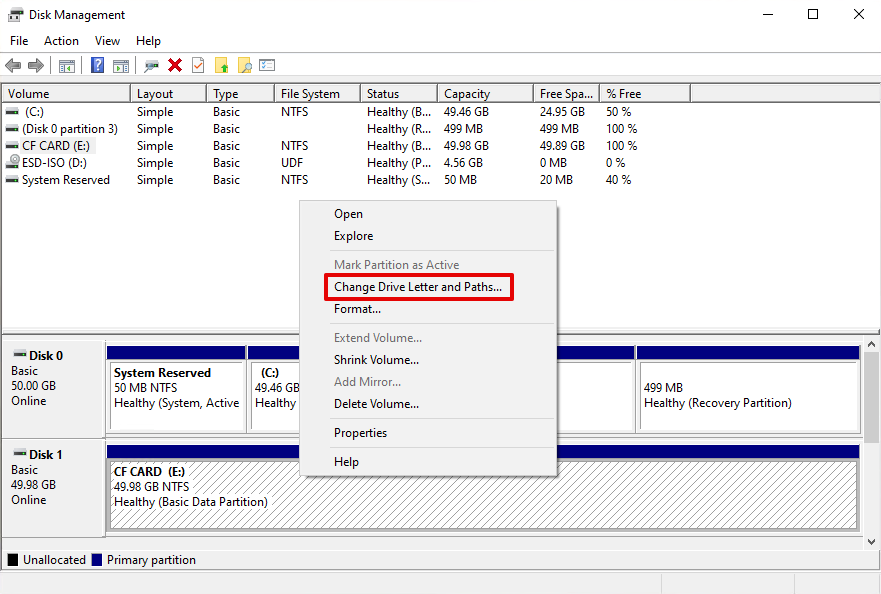881x594 pixels.
Task: Click disc icon beside ESD-ISO (D:) row
Action: coord(12,162)
